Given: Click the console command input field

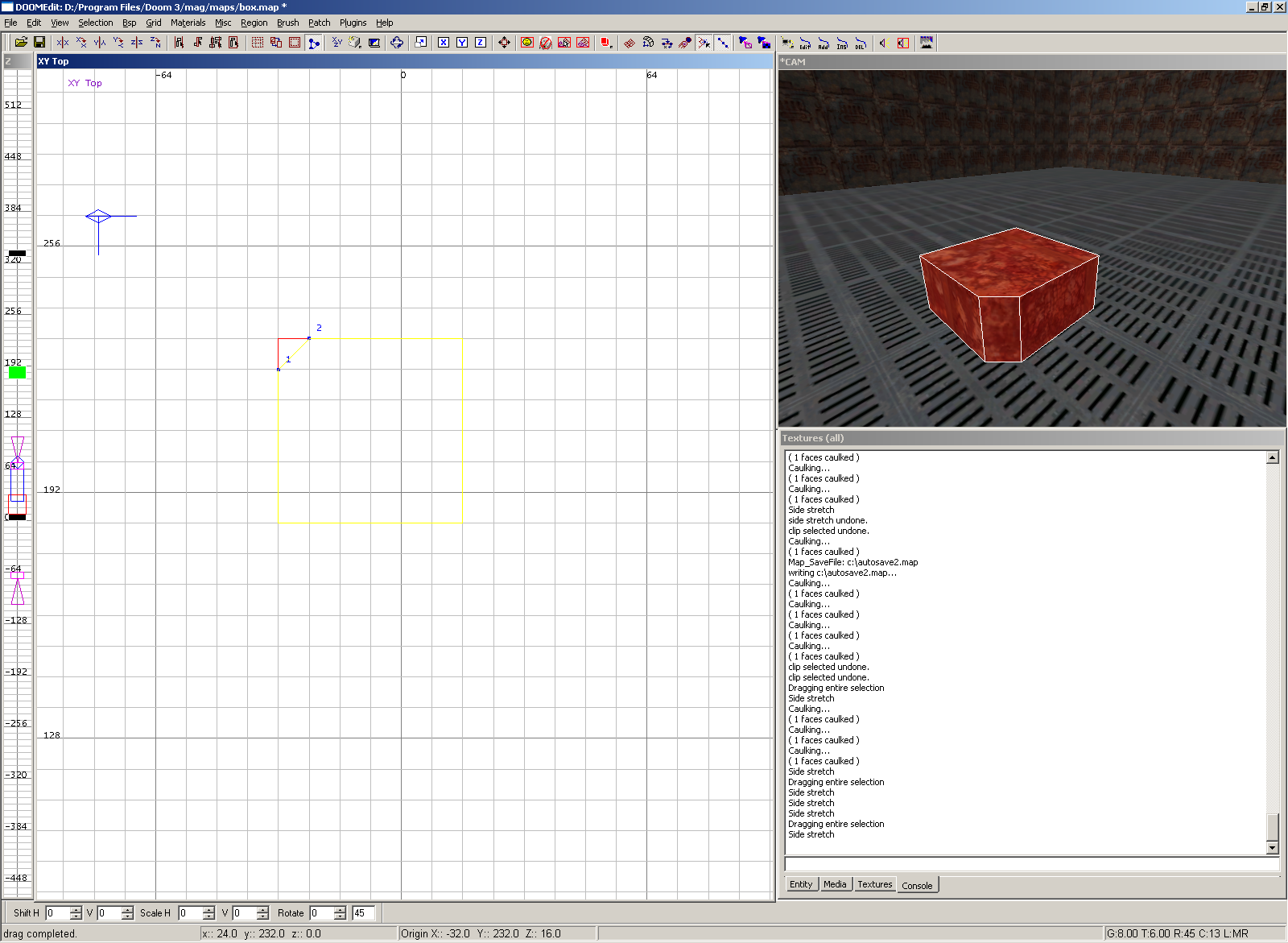Looking at the screenshot, I should point(1032,864).
